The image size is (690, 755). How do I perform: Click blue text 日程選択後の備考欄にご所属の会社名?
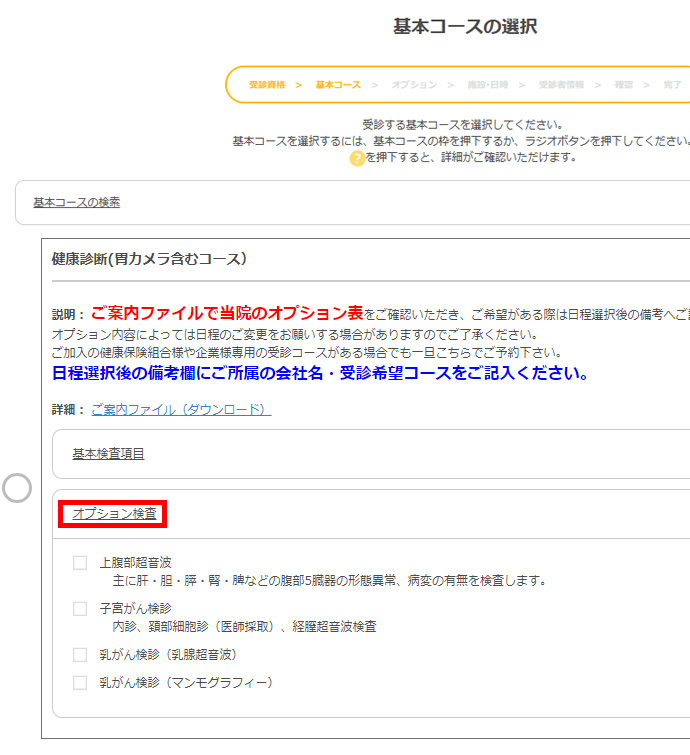coord(187,373)
